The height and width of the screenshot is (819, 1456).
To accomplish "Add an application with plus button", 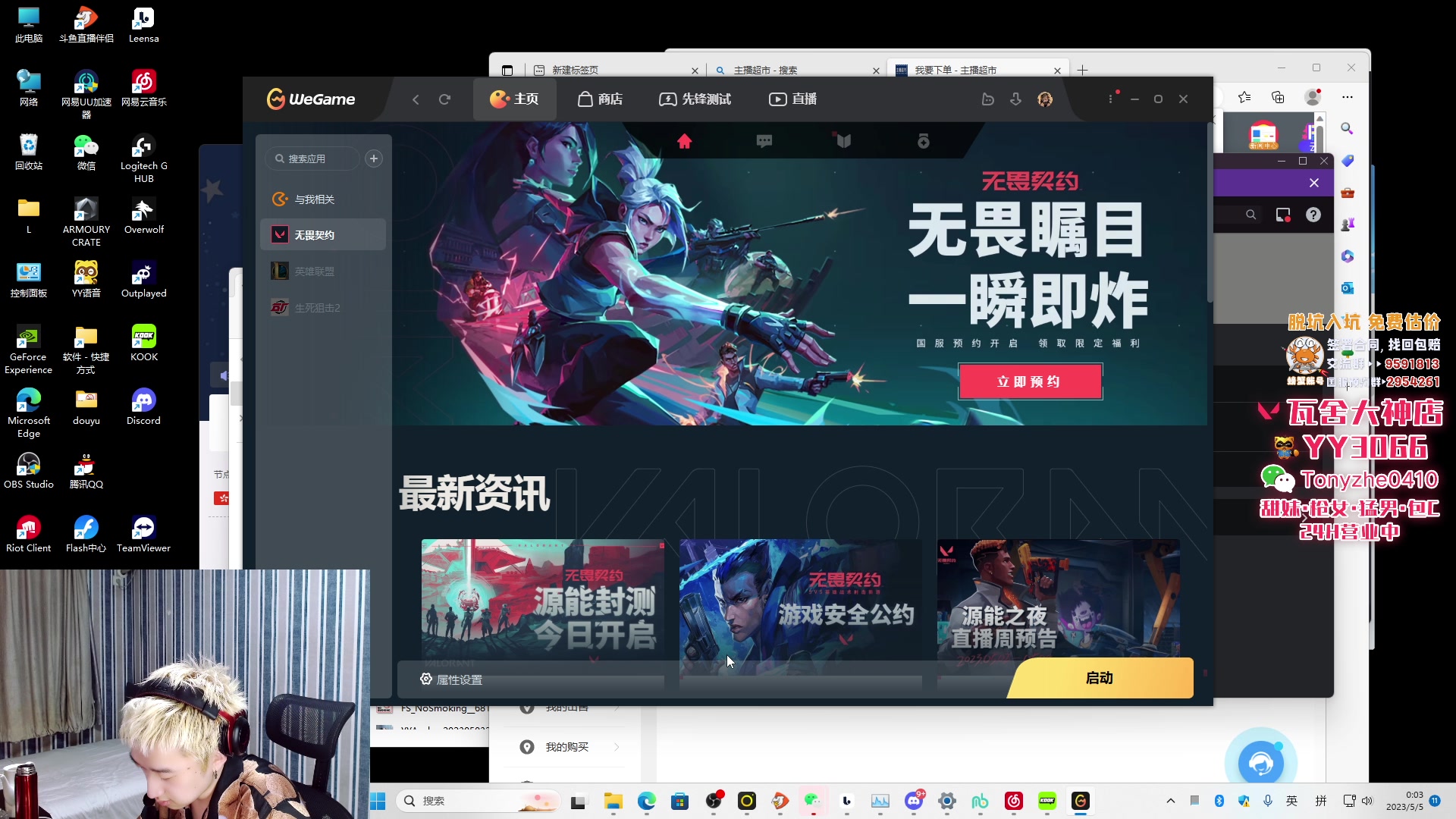I will tap(374, 158).
